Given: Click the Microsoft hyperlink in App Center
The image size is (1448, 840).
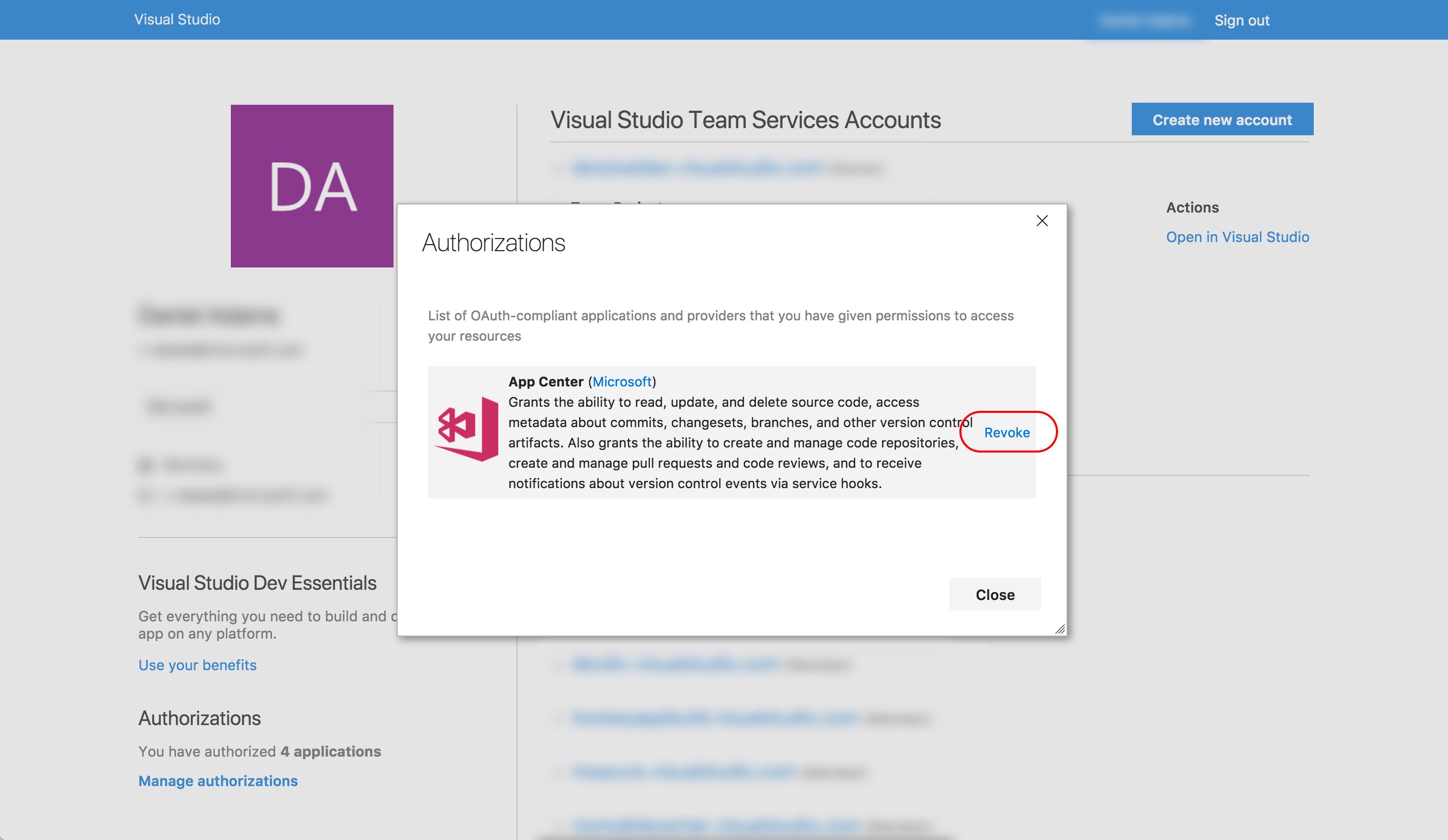Looking at the screenshot, I should (x=621, y=381).
